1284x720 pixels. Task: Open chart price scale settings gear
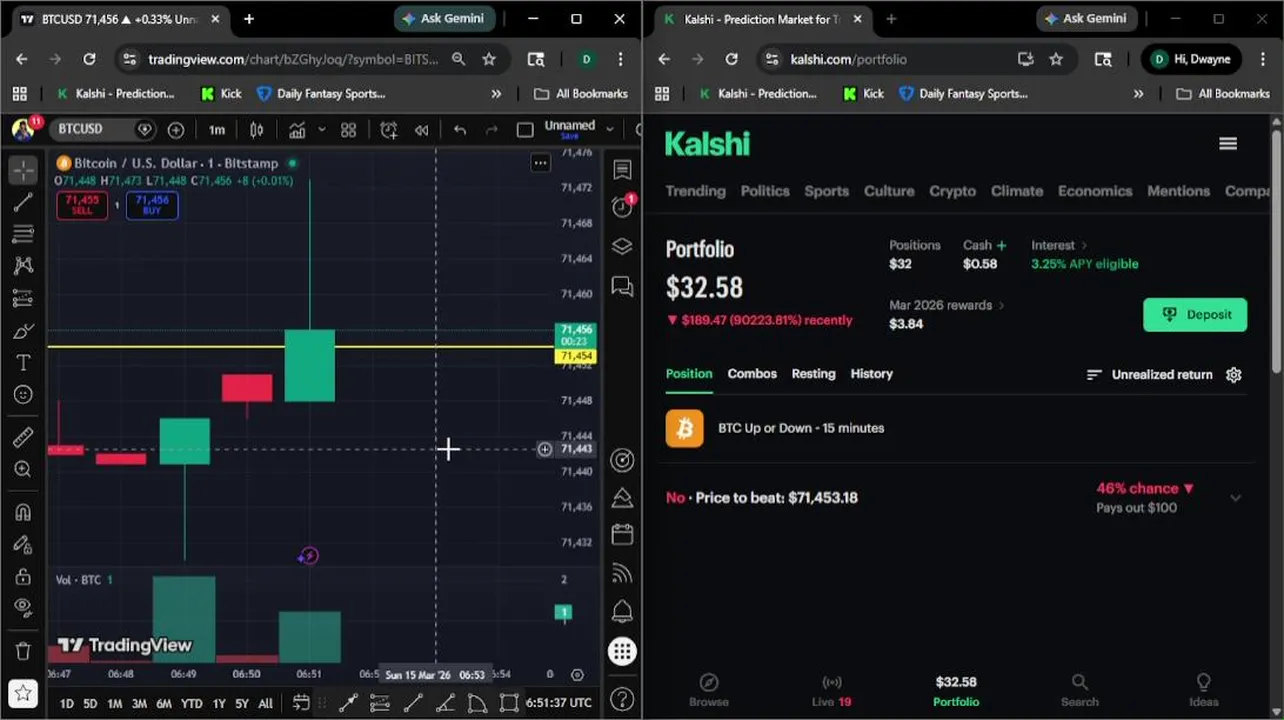click(x=577, y=675)
